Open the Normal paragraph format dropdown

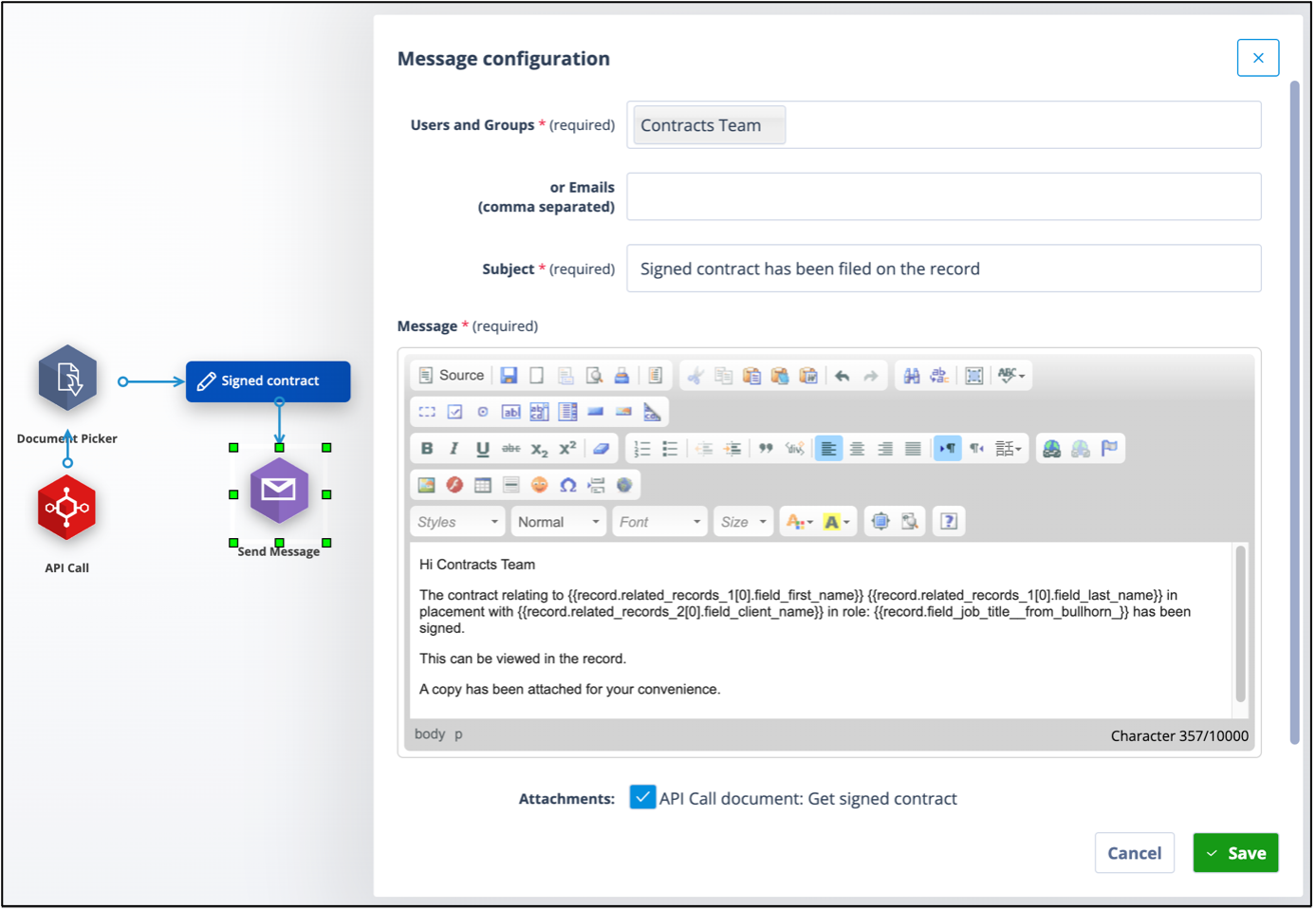click(558, 522)
